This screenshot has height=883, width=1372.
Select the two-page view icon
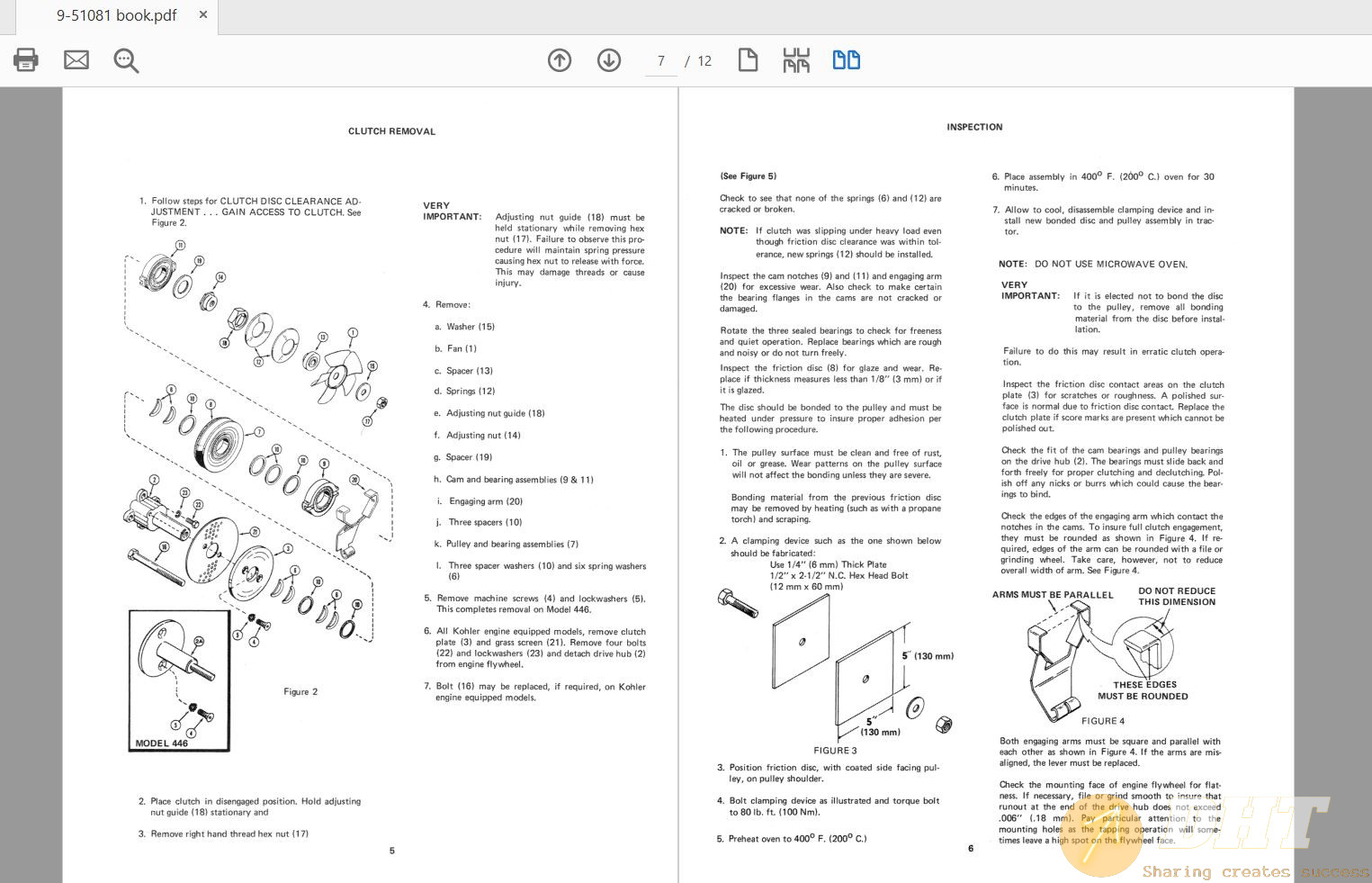pos(847,60)
